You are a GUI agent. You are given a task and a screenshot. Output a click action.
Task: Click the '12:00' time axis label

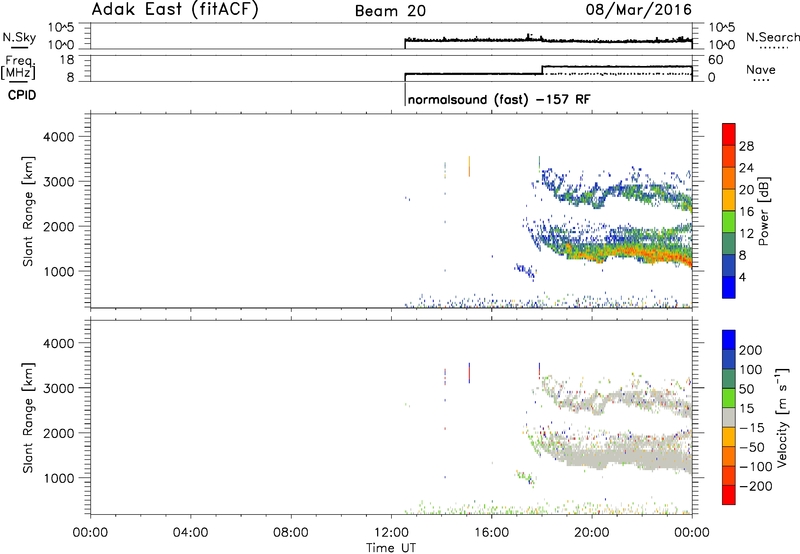pos(391,533)
